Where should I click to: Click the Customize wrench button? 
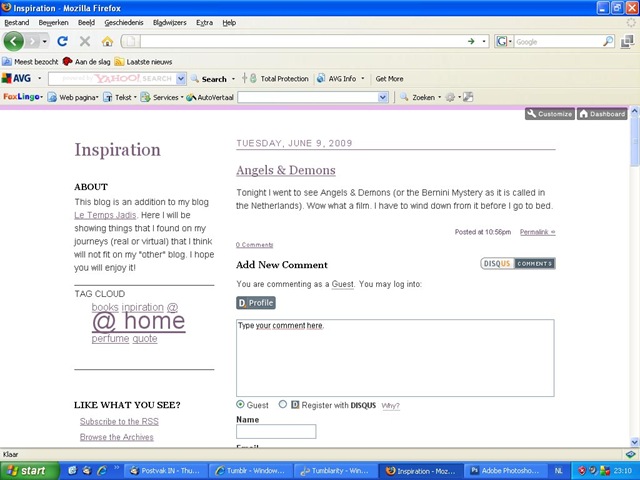[550, 114]
